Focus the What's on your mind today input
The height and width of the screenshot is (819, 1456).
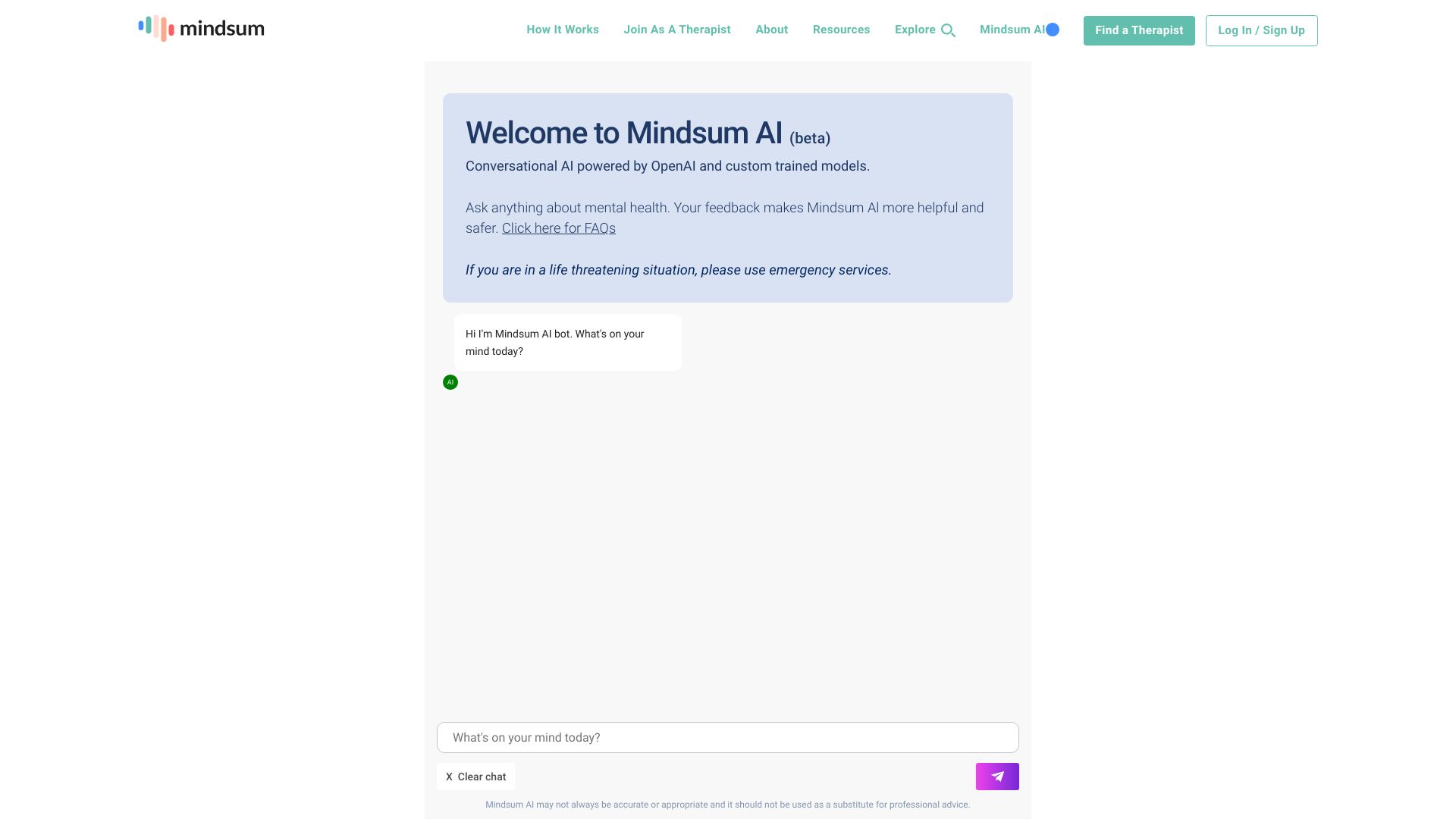click(728, 737)
